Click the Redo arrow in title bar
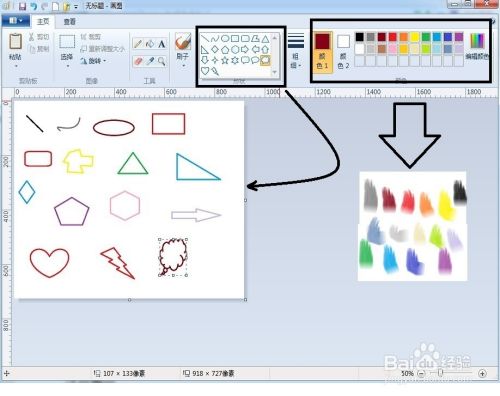This screenshot has width=500, height=396. click(45, 6)
